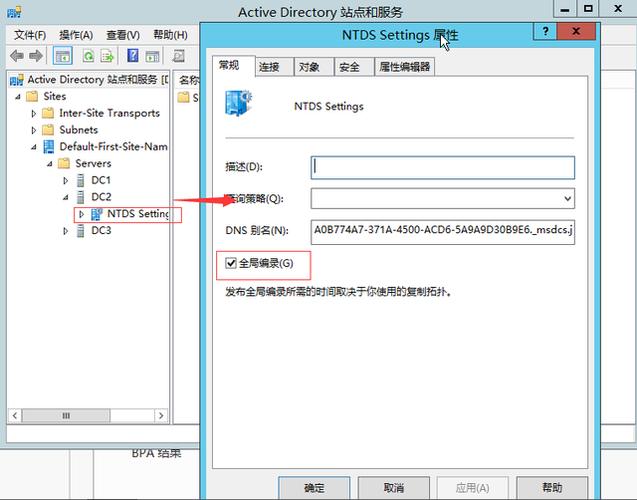Screen dimensions: 637x500
Task: Expand the DC1 node
Action: coord(65,180)
